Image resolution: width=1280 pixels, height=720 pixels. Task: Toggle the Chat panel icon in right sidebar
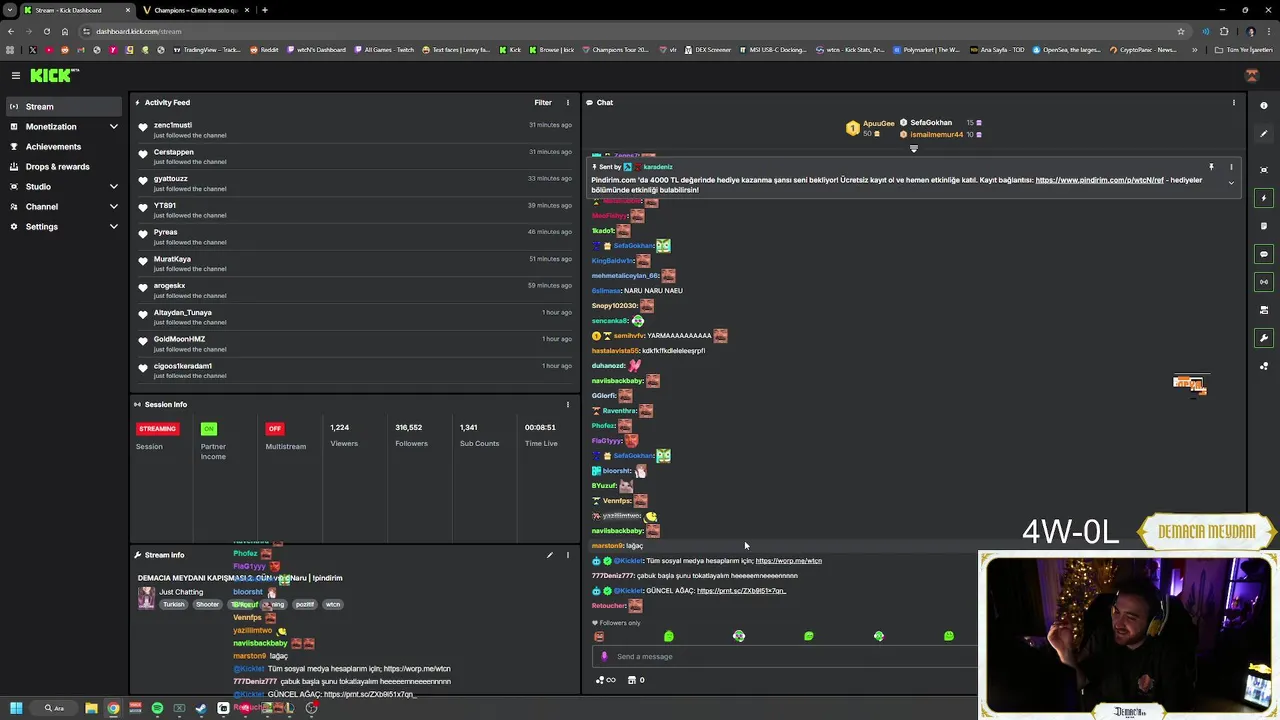(1263, 254)
